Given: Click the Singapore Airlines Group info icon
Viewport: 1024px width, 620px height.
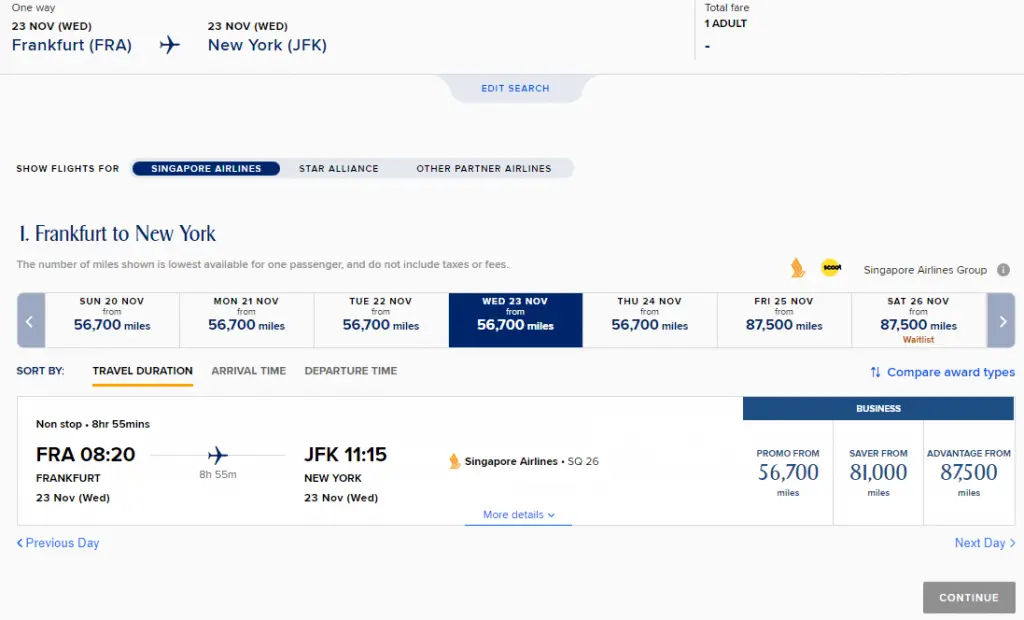Looking at the screenshot, I should pos(1003,270).
